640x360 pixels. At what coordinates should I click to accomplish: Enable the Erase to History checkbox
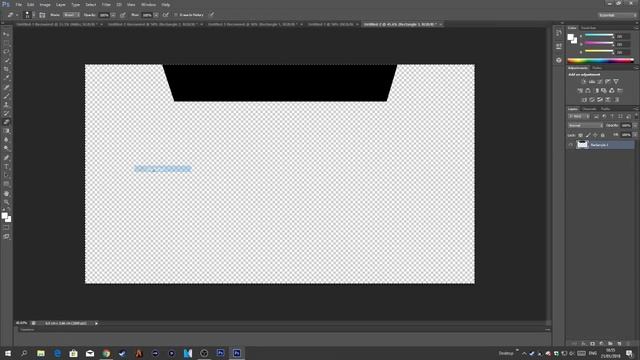click(176, 15)
